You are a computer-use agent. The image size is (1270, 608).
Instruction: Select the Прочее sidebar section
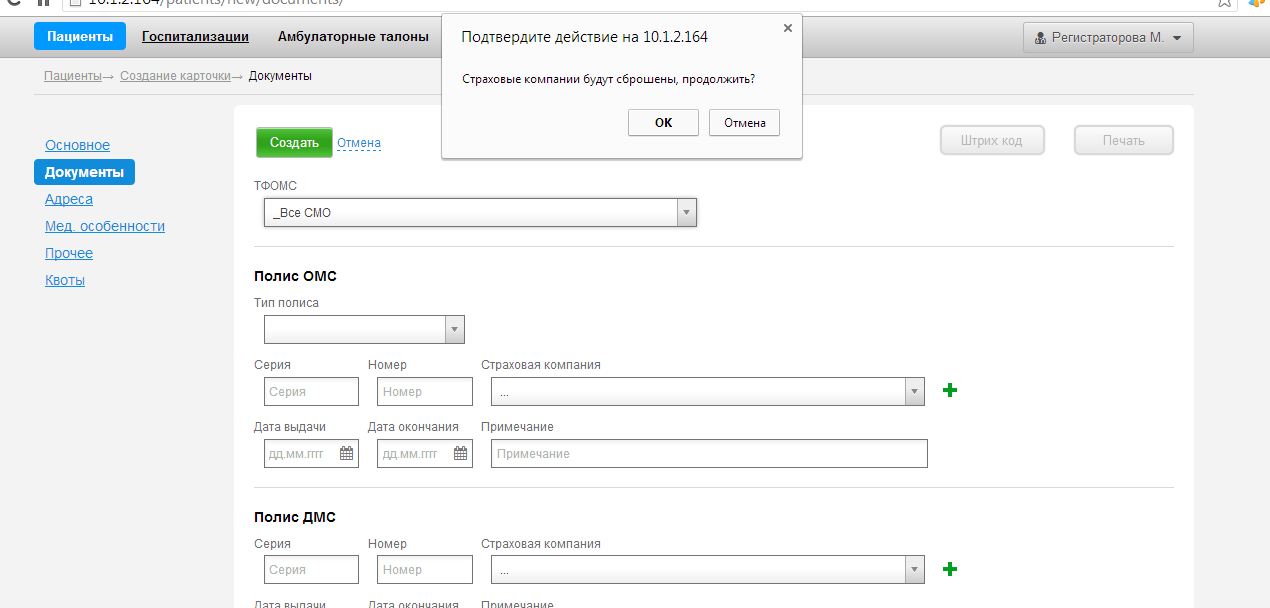69,253
